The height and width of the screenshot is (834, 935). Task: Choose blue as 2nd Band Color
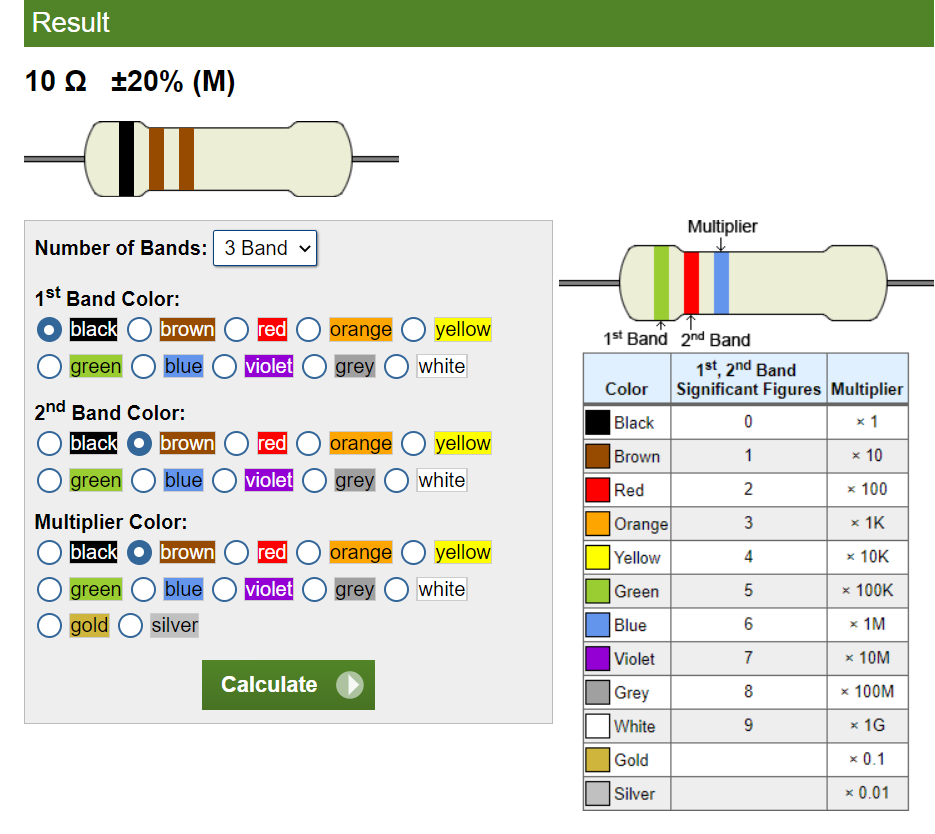[x=143, y=480]
